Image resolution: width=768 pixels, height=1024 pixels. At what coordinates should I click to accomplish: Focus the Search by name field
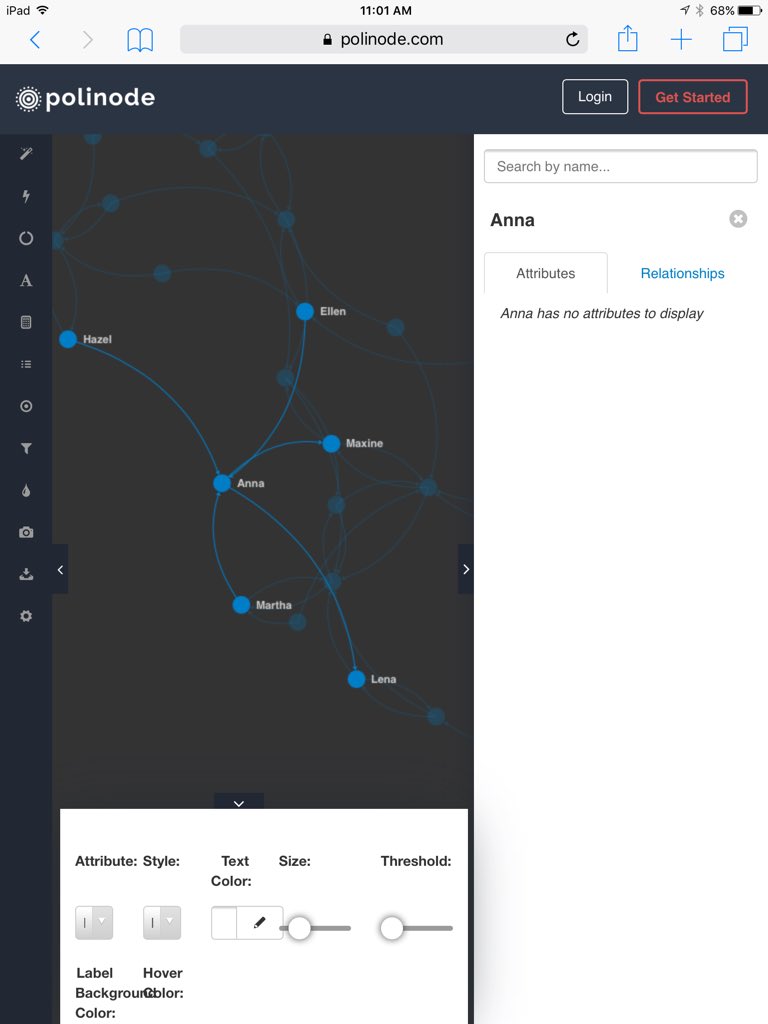(x=620, y=167)
